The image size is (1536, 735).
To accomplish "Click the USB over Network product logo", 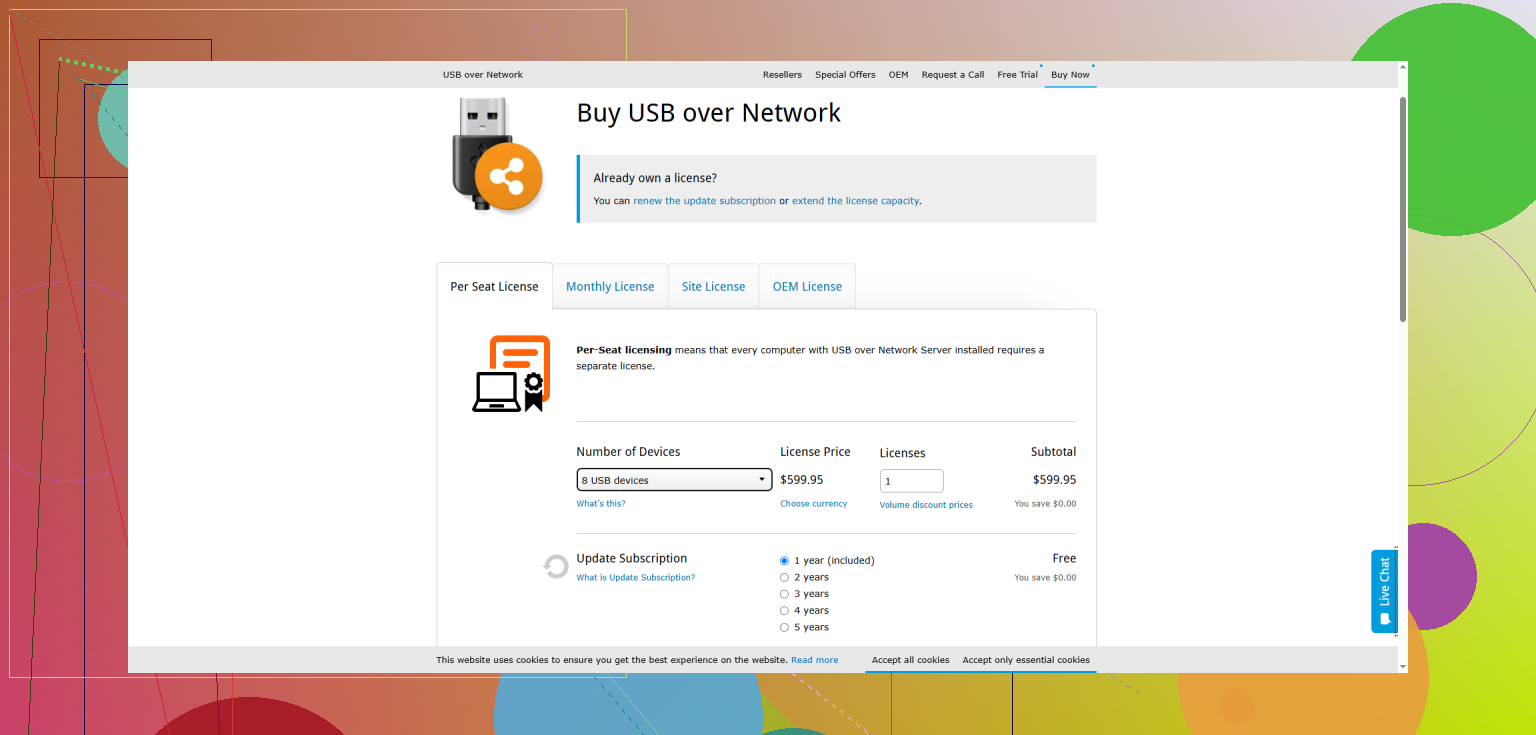I will click(496, 156).
